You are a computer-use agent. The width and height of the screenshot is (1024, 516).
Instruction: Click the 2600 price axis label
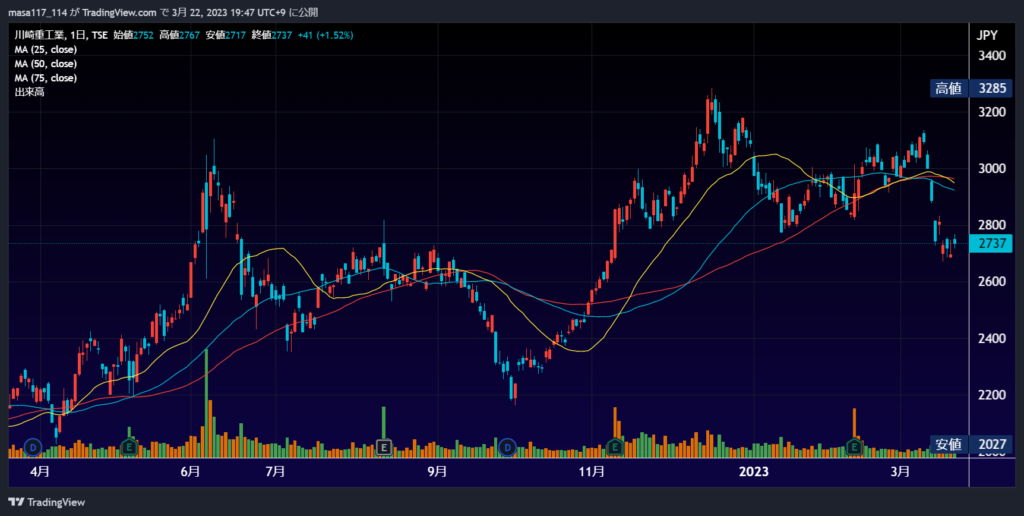coord(991,282)
